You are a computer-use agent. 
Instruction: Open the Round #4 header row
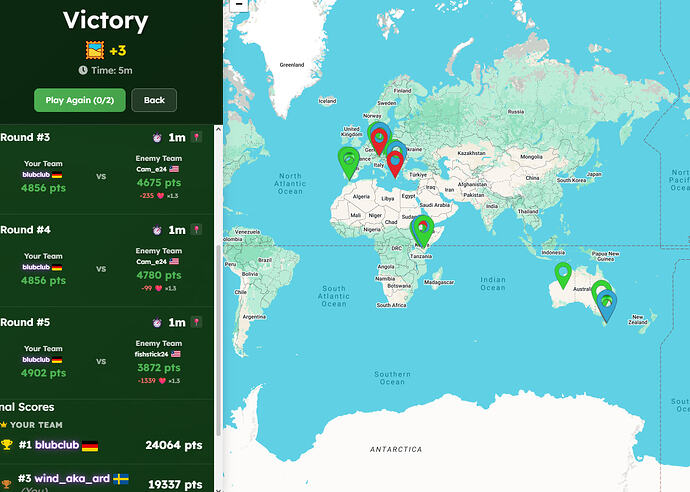[x=101, y=230]
